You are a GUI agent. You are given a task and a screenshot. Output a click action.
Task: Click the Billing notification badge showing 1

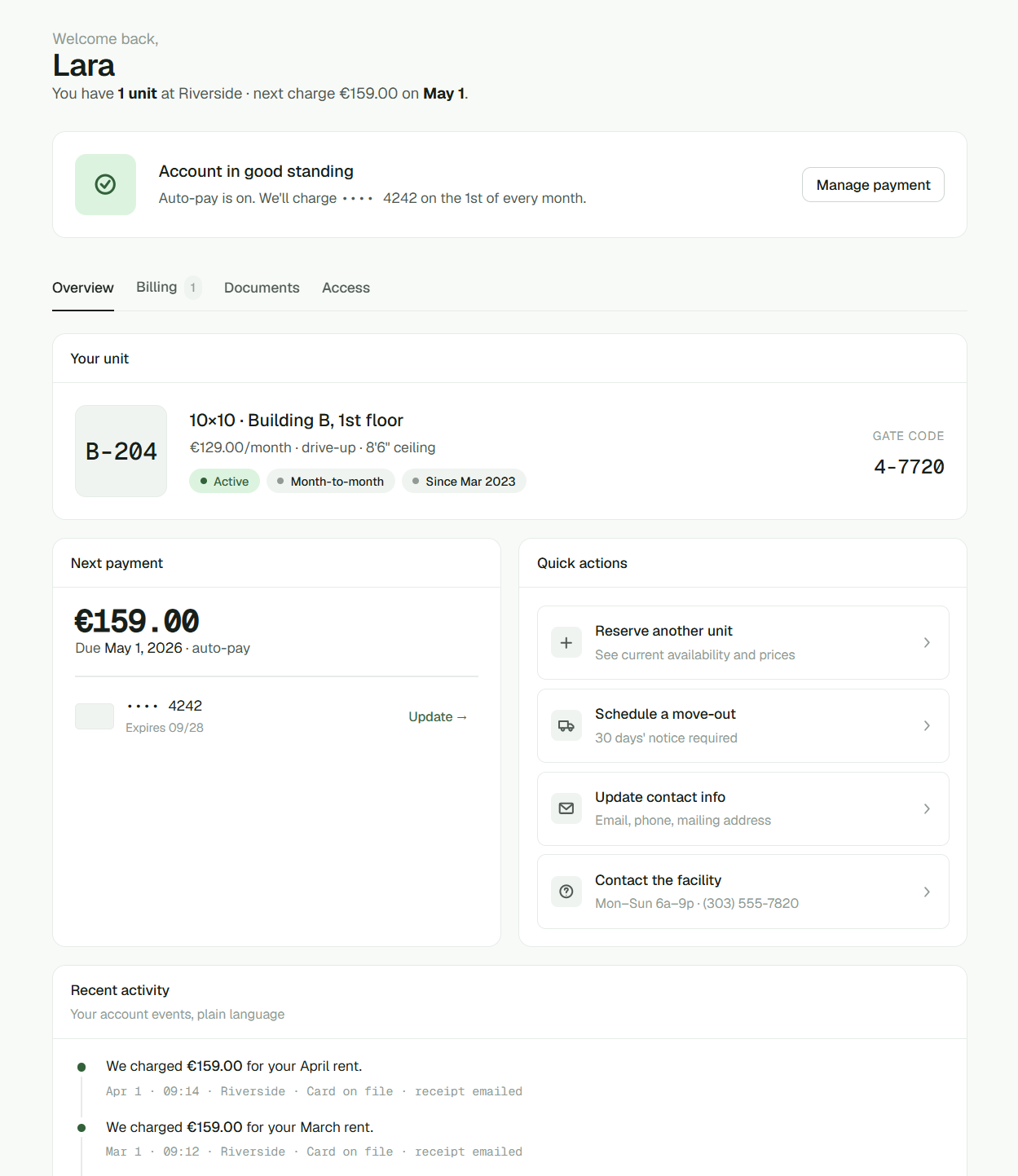coord(192,288)
